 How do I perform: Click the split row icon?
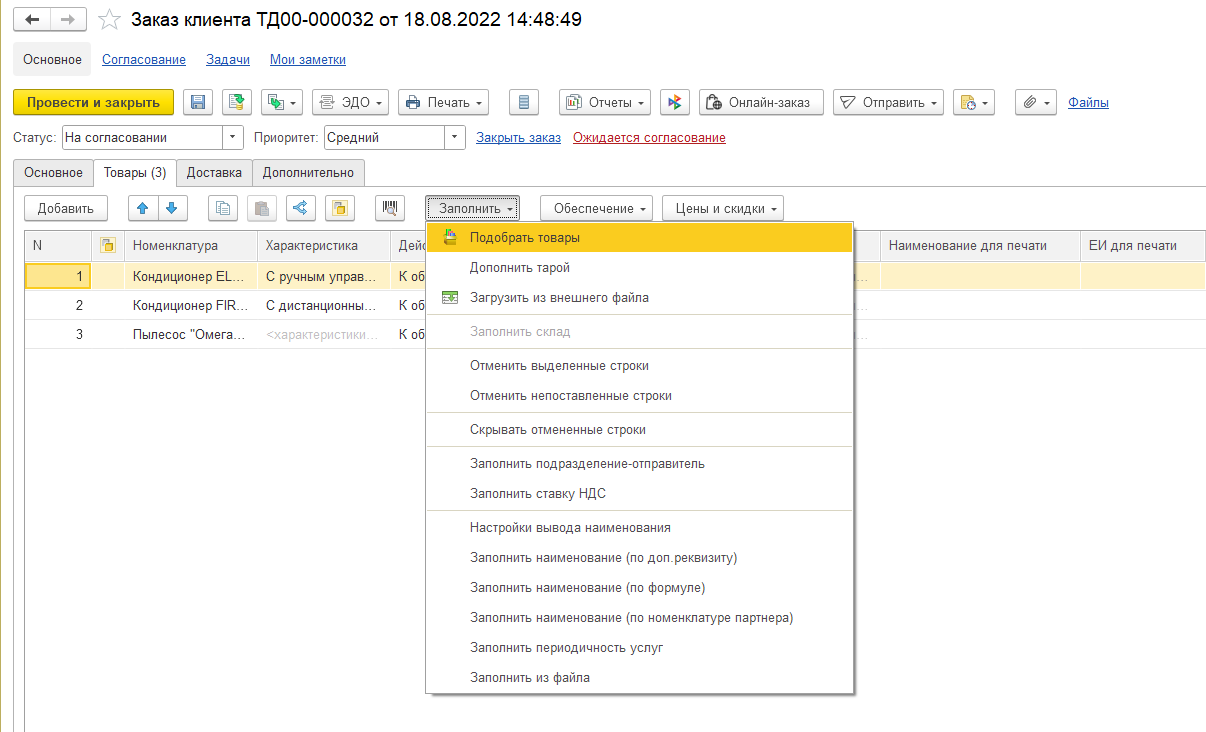click(x=301, y=208)
